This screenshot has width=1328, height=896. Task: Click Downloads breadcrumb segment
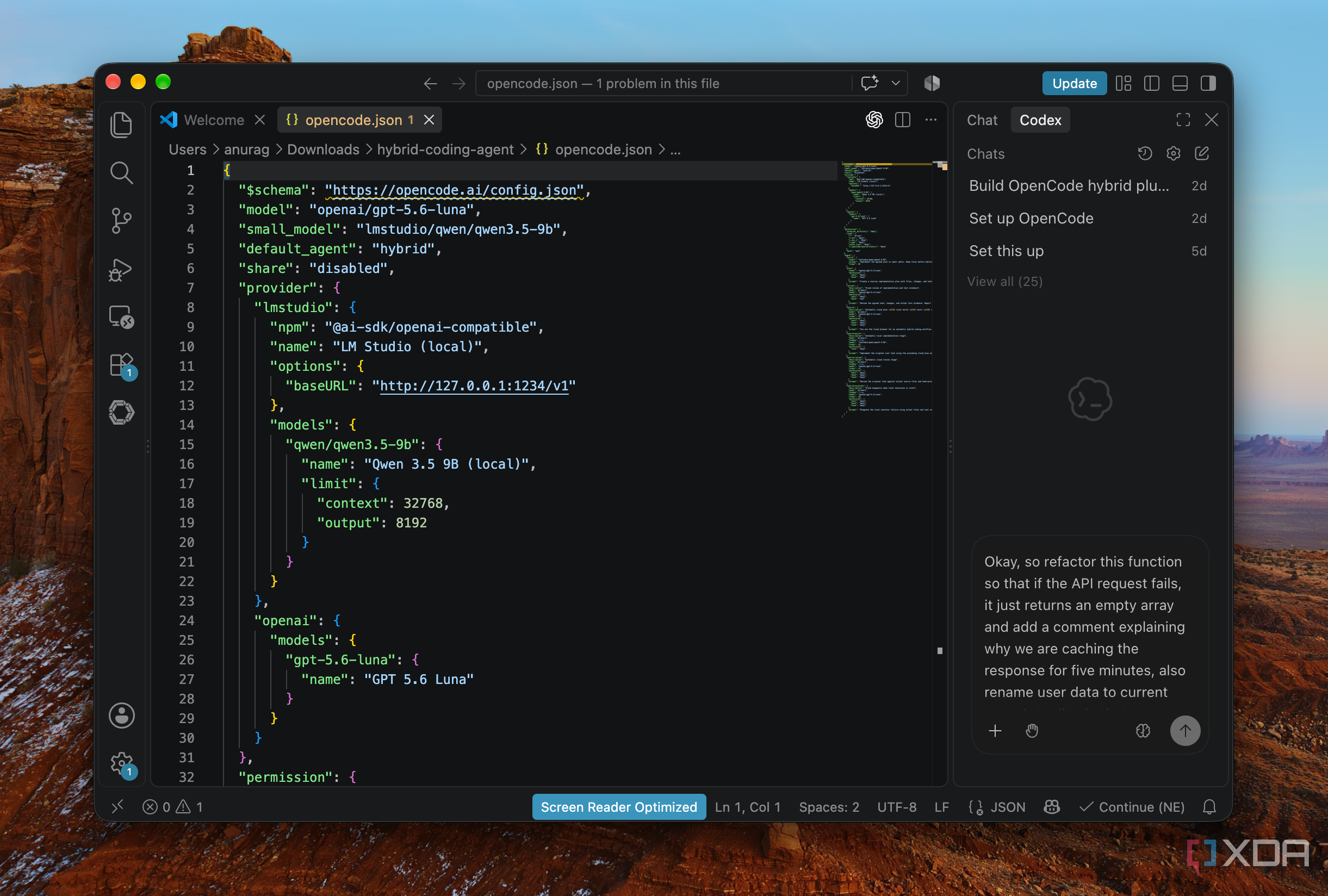(x=323, y=150)
